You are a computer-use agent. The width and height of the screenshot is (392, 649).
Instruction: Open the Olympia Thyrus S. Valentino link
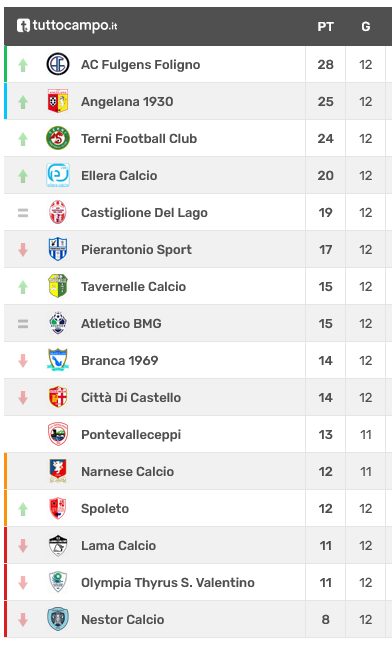click(x=168, y=583)
